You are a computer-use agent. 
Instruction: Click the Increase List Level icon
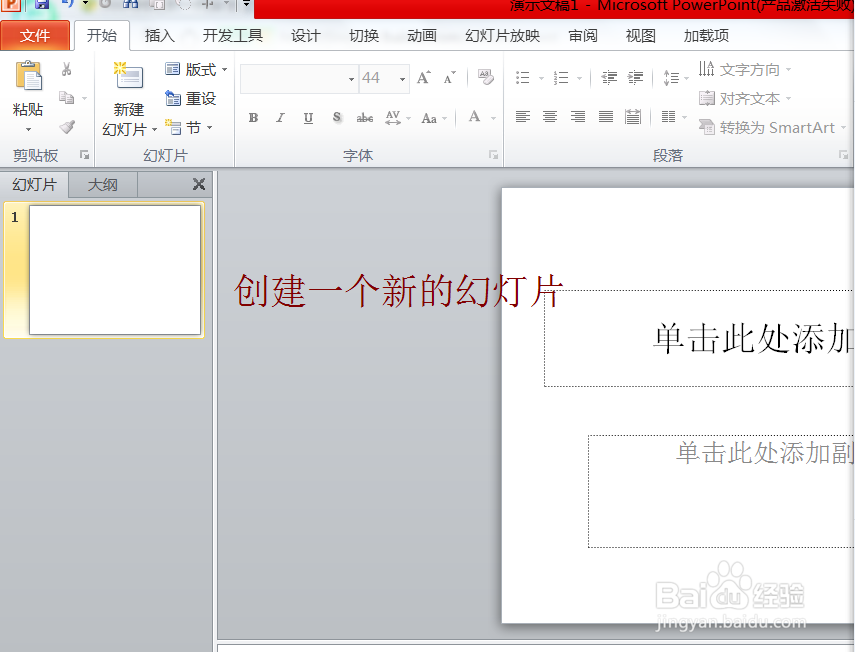(x=635, y=78)
